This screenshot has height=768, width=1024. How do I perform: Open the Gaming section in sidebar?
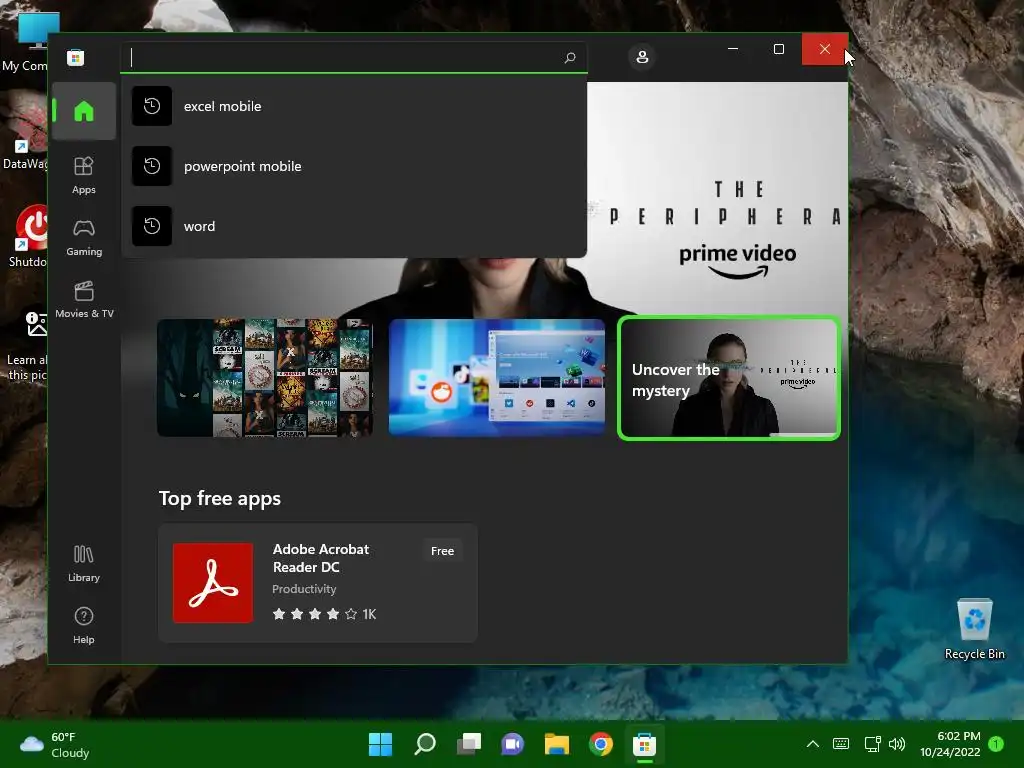84,237
